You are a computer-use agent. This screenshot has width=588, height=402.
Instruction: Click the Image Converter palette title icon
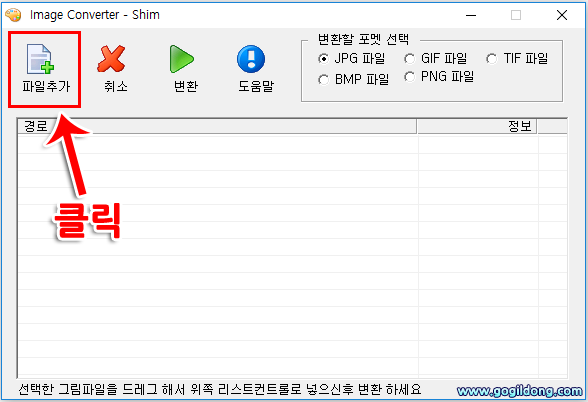tap(13, 15)
